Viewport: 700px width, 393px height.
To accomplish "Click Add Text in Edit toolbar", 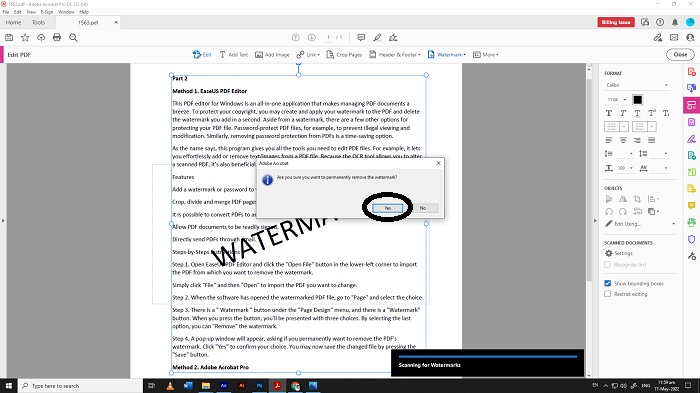I will point(233,54).
